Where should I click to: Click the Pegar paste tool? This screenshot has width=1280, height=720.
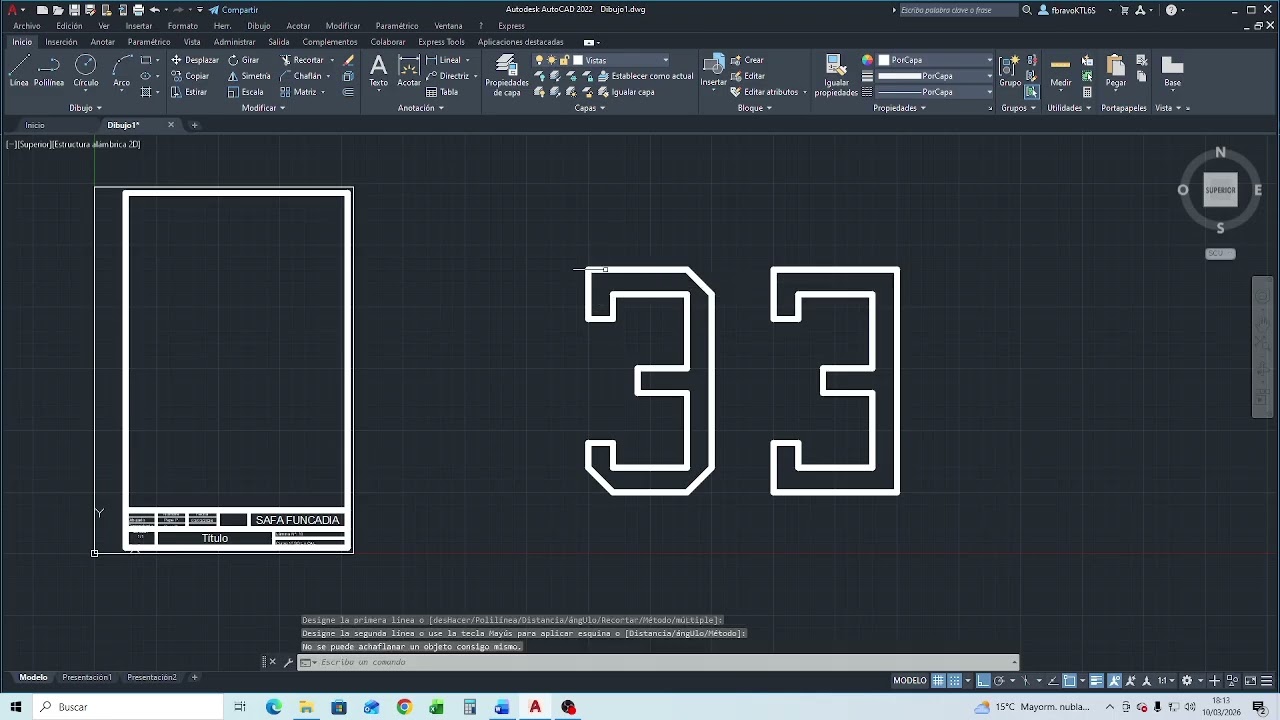pos(1116,71)
